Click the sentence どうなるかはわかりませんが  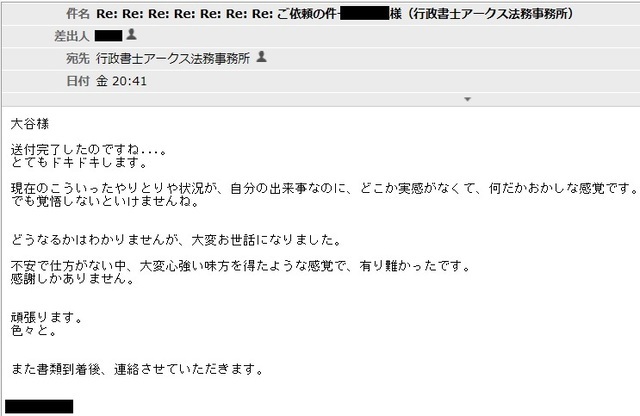click(x=176, y=240)
